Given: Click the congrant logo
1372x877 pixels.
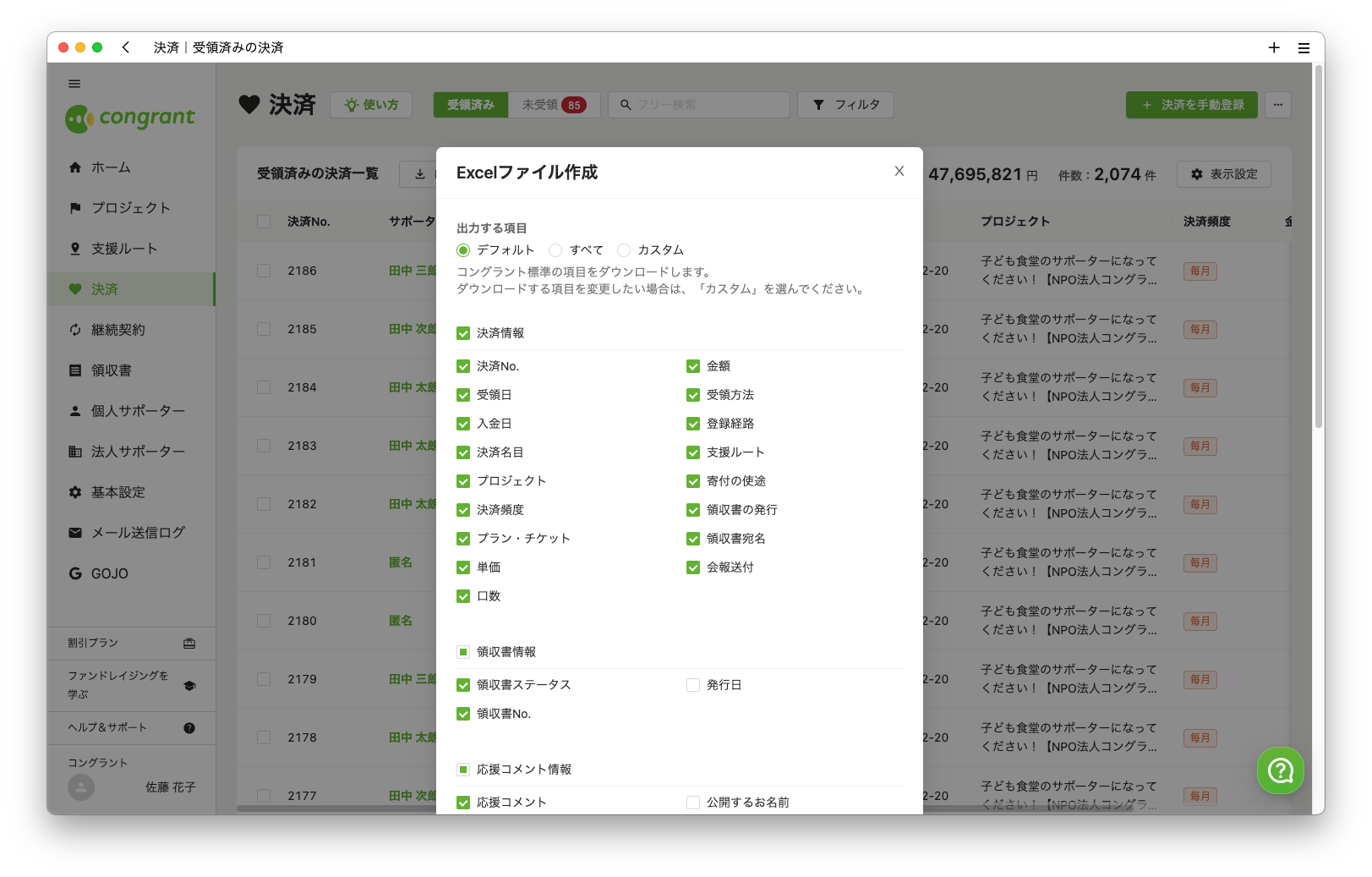Looking at the screenshot, I should (131, 118).
